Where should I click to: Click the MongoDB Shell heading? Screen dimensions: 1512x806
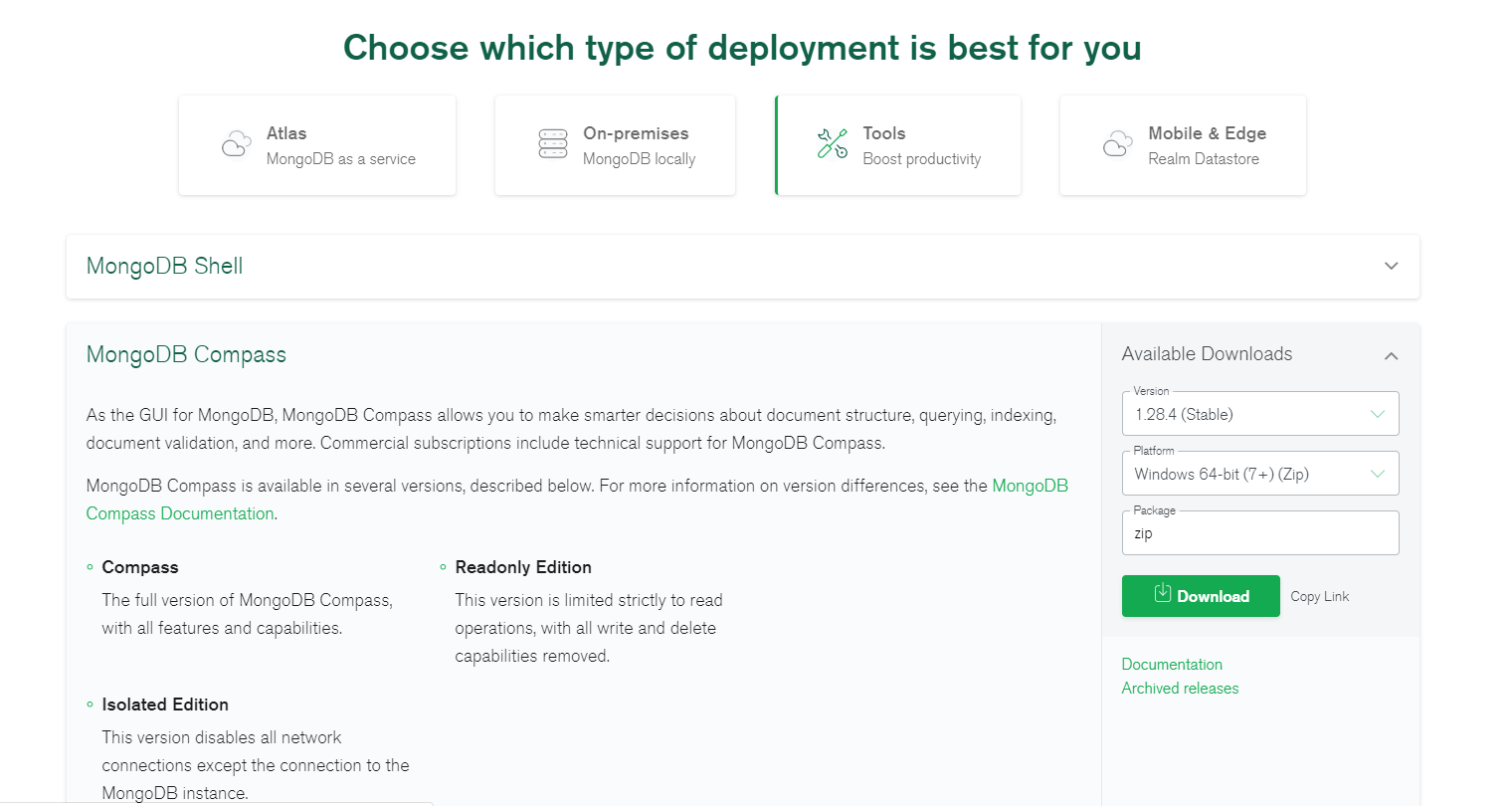pos(164,266)
